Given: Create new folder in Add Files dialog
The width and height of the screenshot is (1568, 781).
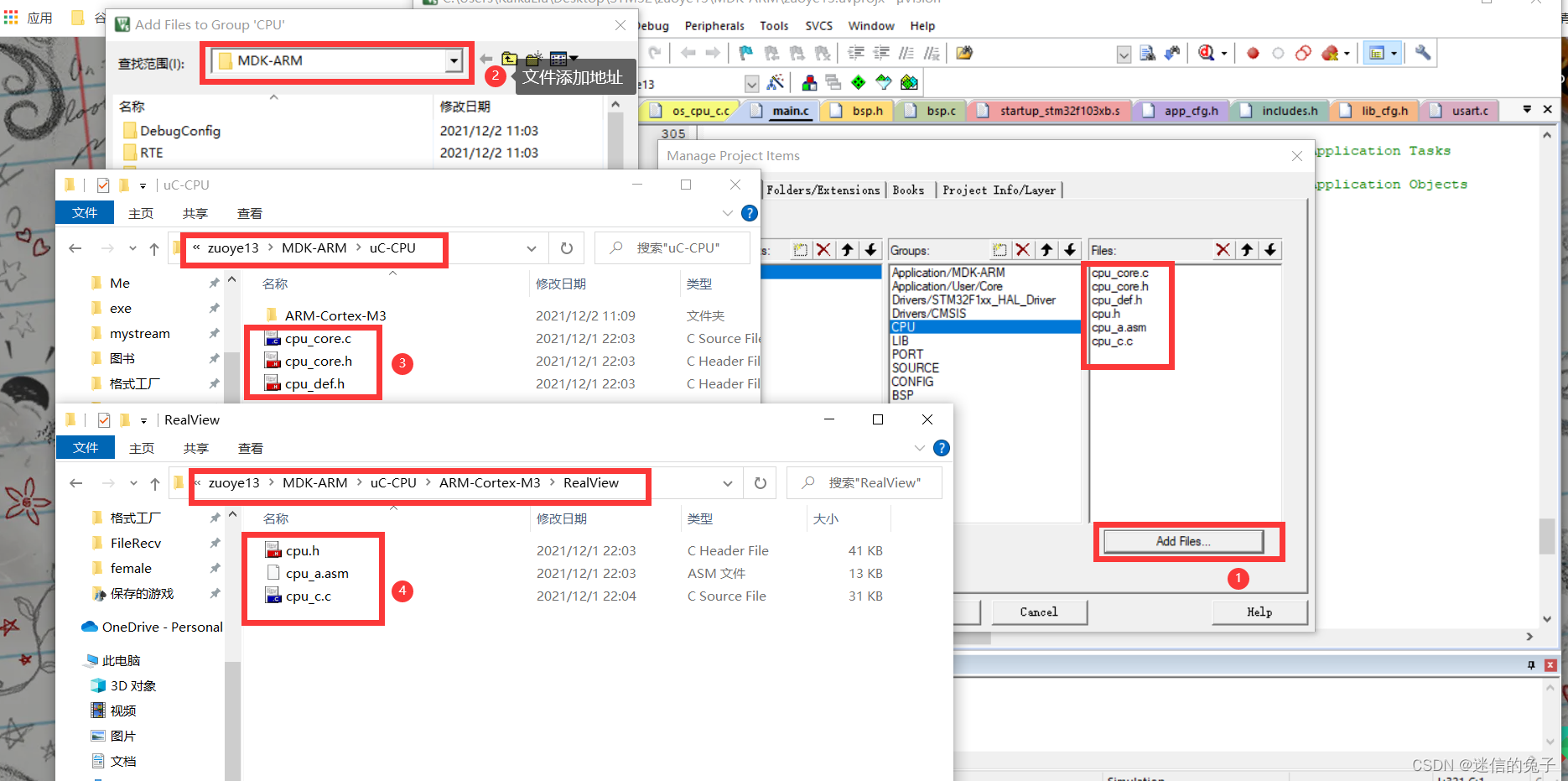Looking at the screenshot, I should click(x=533, y=59).
